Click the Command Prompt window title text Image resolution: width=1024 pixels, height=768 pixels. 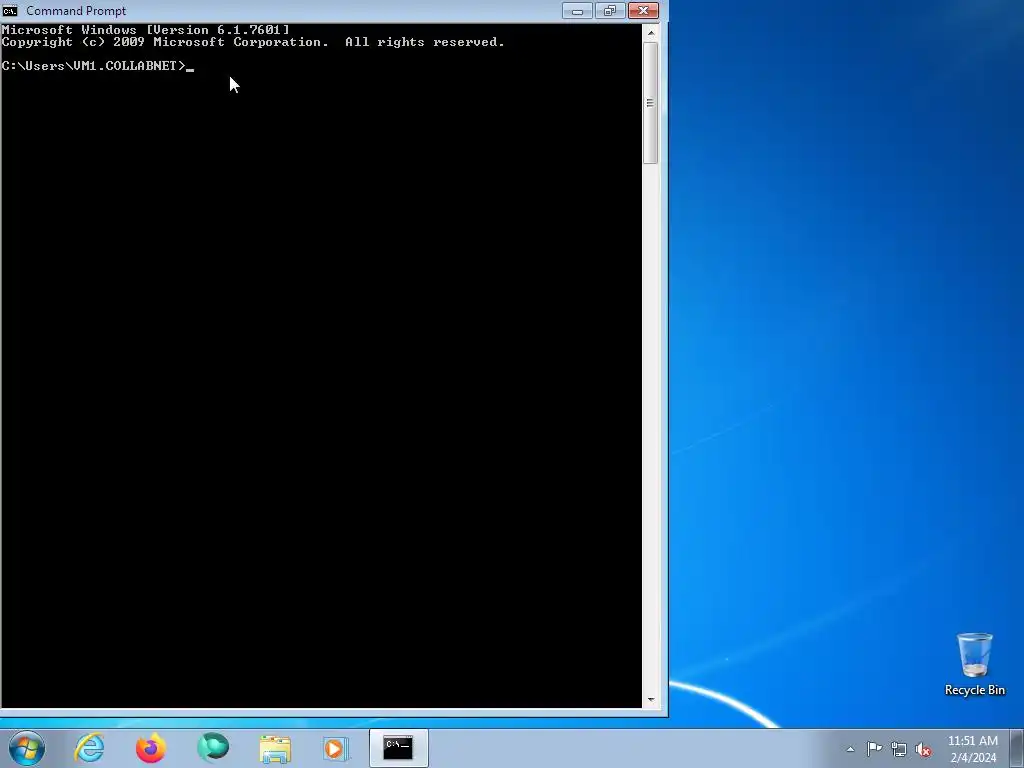tap(76, 11)
